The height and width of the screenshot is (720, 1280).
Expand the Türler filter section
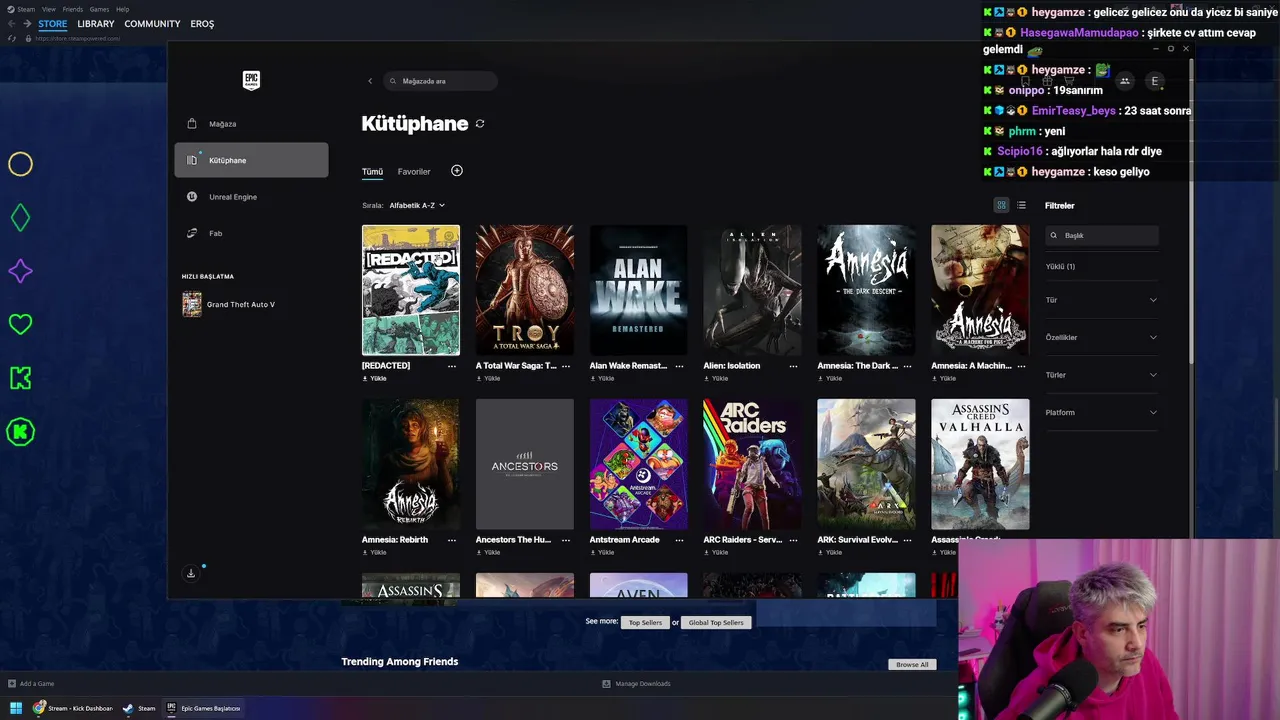(1101, 375)
